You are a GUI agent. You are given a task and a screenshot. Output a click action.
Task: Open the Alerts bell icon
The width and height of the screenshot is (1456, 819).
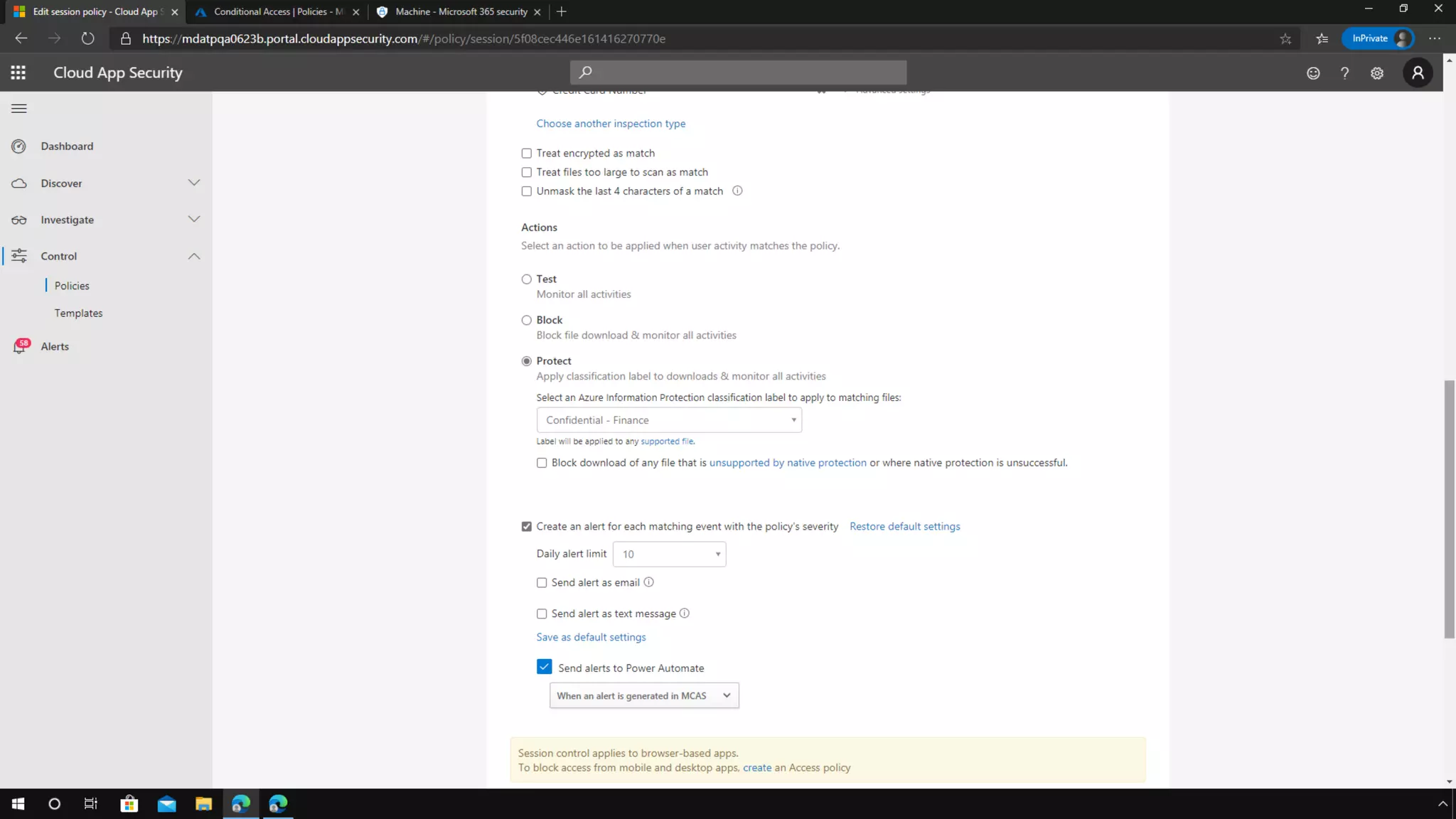(20, 347)
